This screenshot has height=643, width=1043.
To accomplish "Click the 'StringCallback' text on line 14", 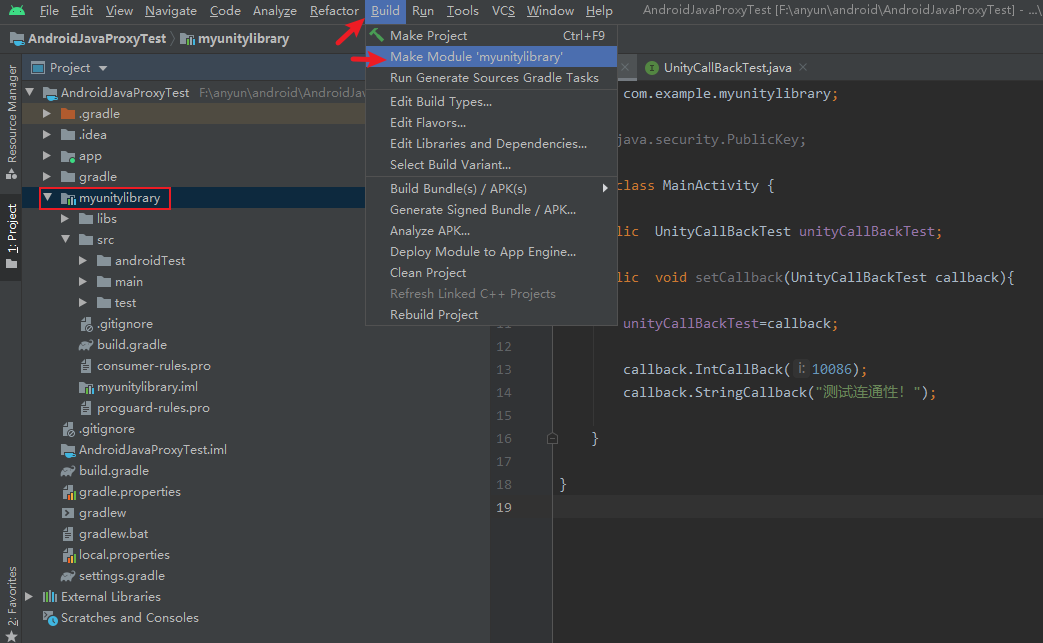I will coord(750,392).
